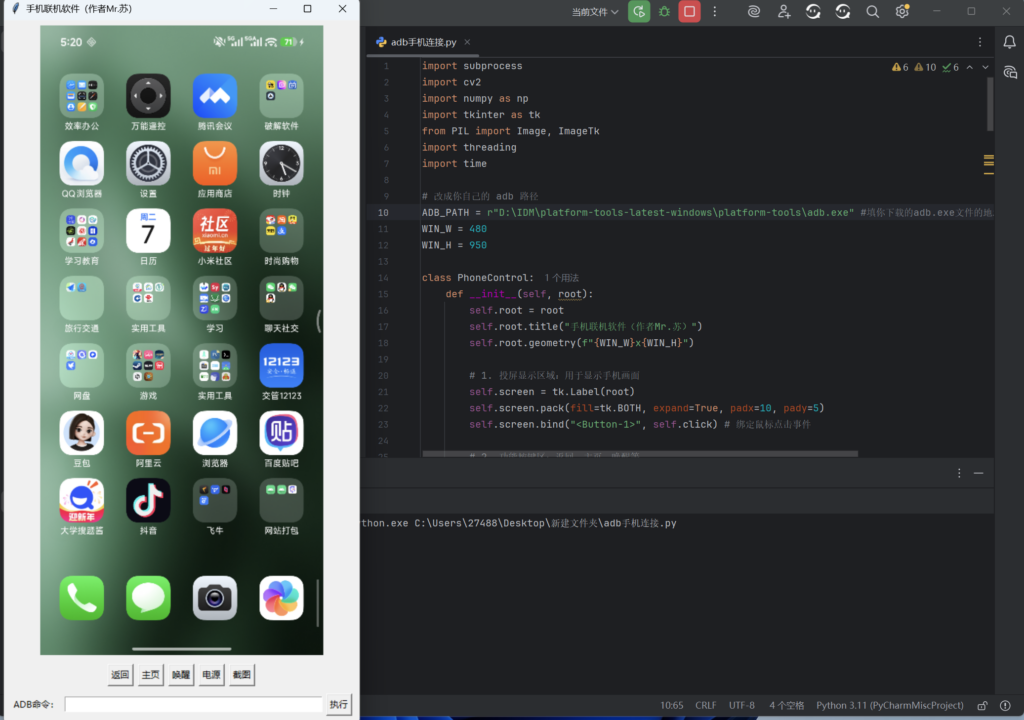The height and width of the screenshot is (720, 1024).
Task: Open the Notifications bell icon
Action: [1010, 42]
